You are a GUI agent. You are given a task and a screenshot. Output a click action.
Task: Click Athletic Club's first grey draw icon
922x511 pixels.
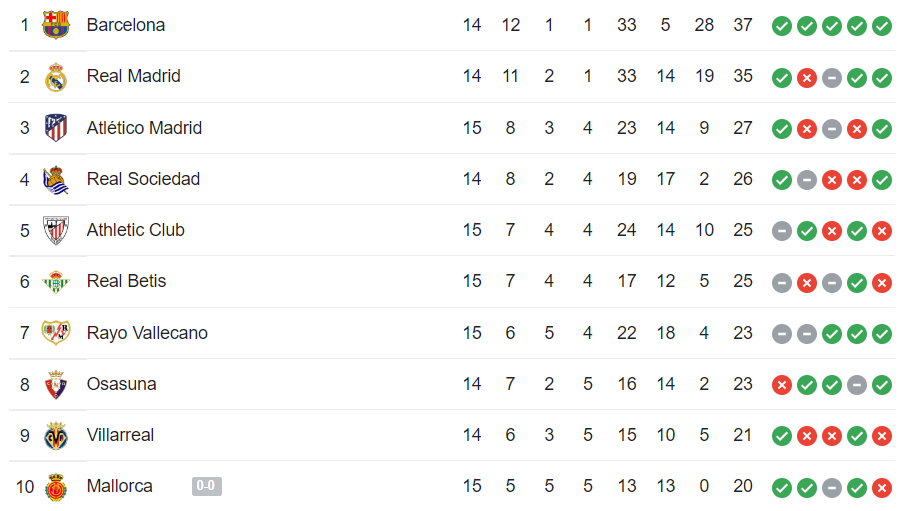pyautogui.click(x=781, y=231)
